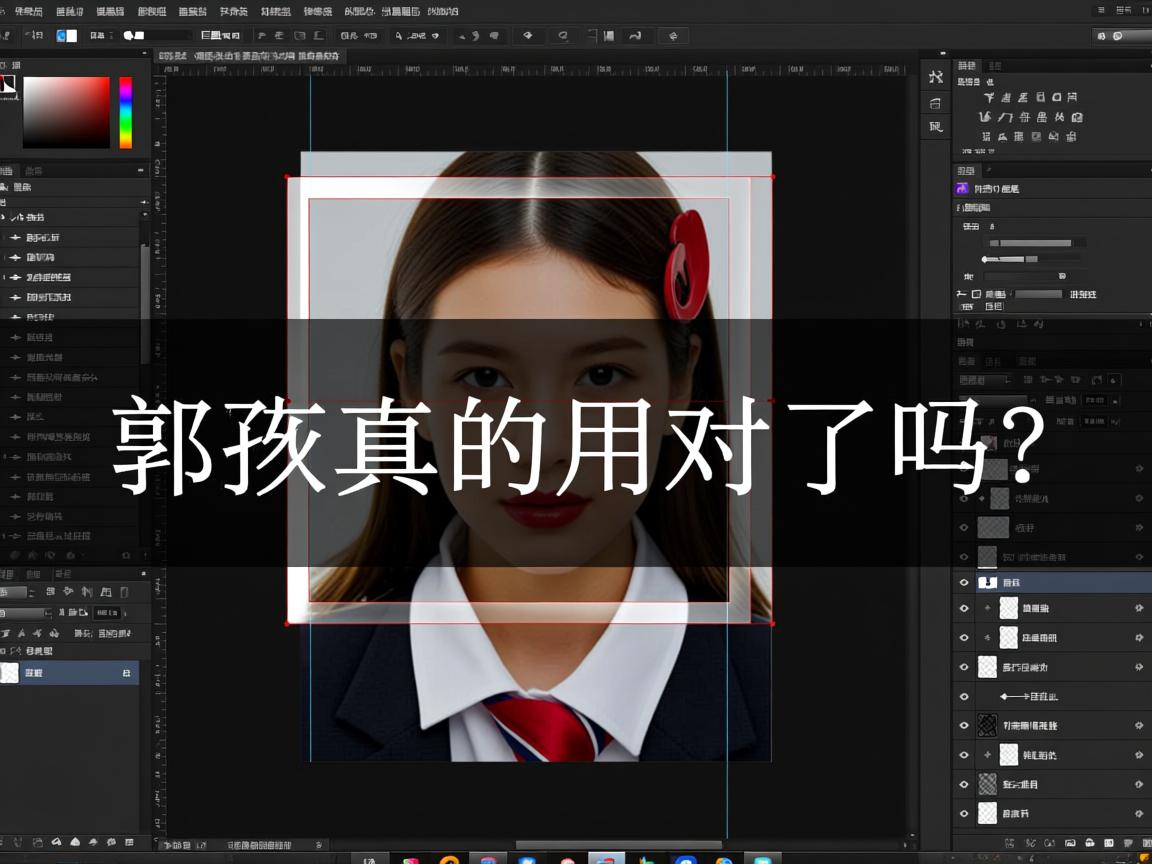Hide the highlighted blue layer via its eye icon

coord(963,581)
